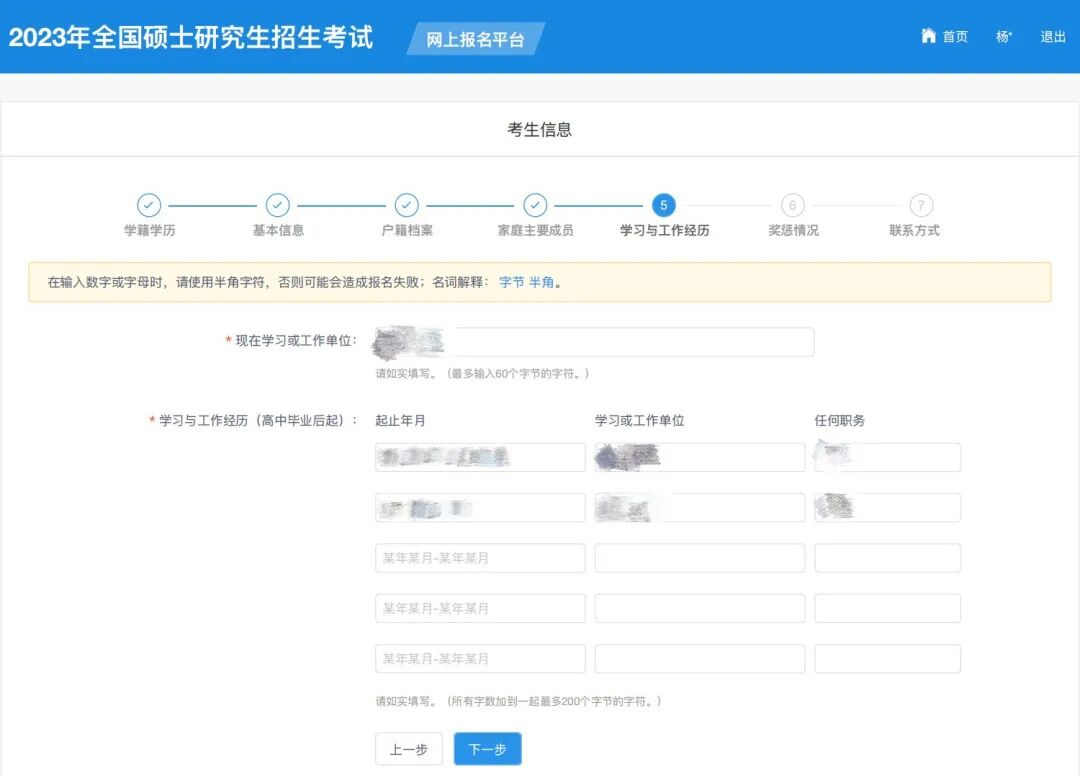Click the 基本信息 step label

pyautogui.click(x=278, y=230)
